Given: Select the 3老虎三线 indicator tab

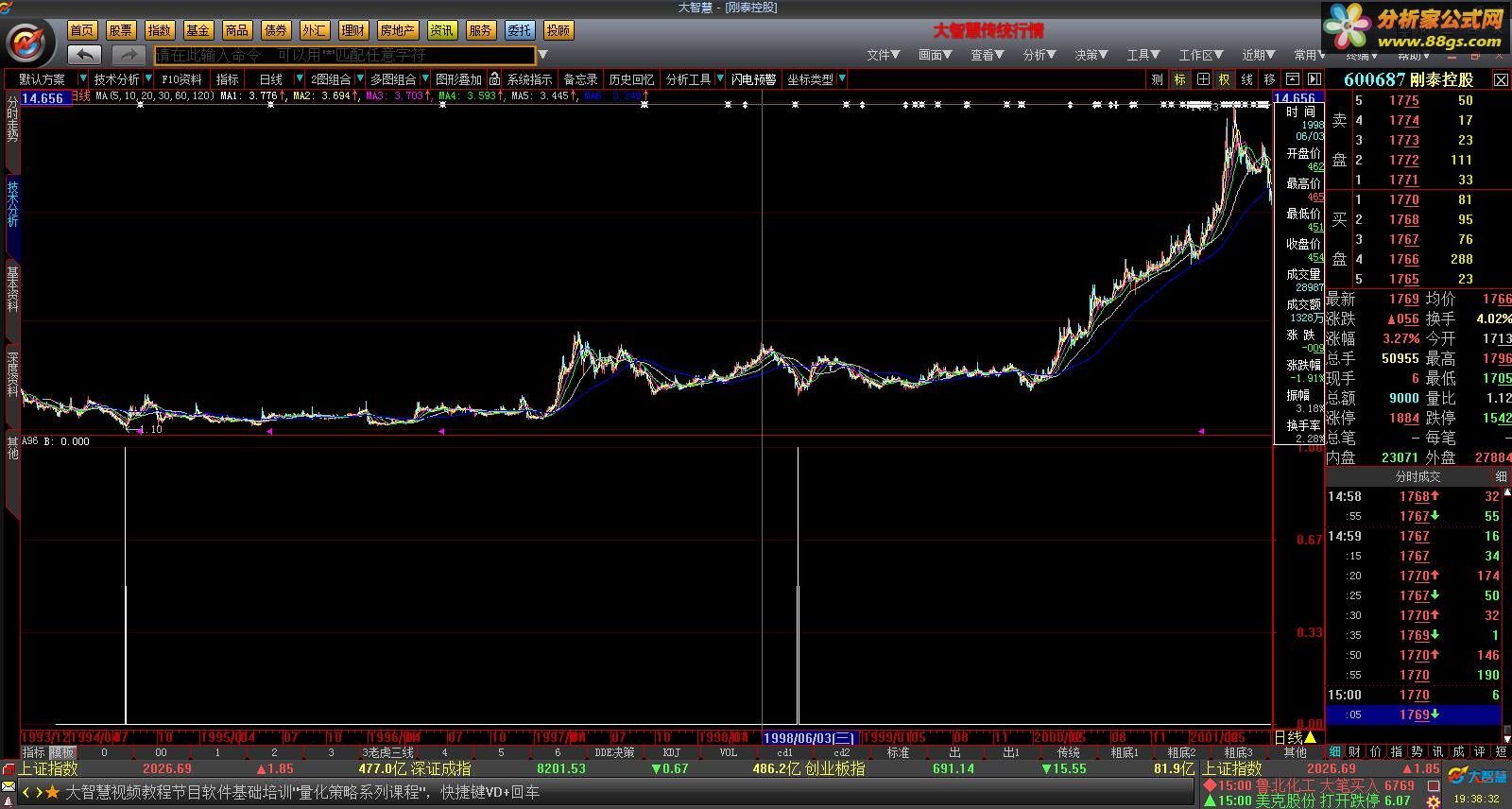Looking at the screenshot, I should click(x=387, y=752).
